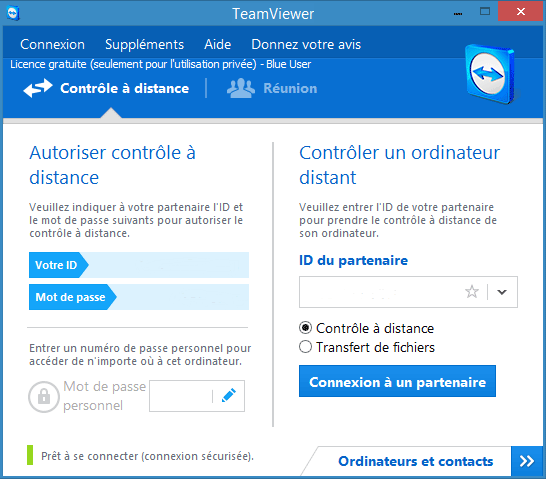
Task: Click the green connection status indicator
Action: click(x=30, y=455)
